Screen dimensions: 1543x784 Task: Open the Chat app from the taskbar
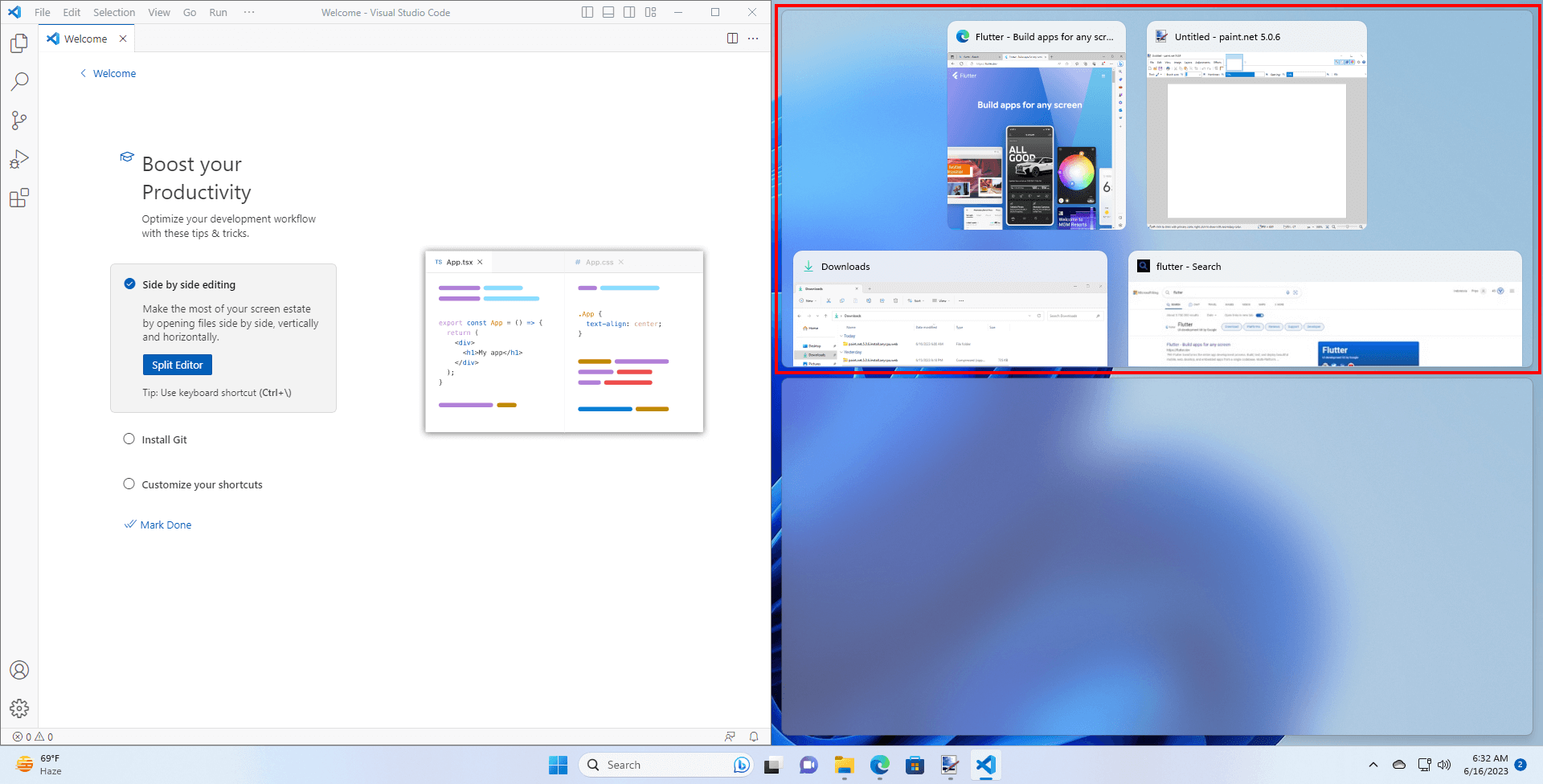click(x=808, y=765)
